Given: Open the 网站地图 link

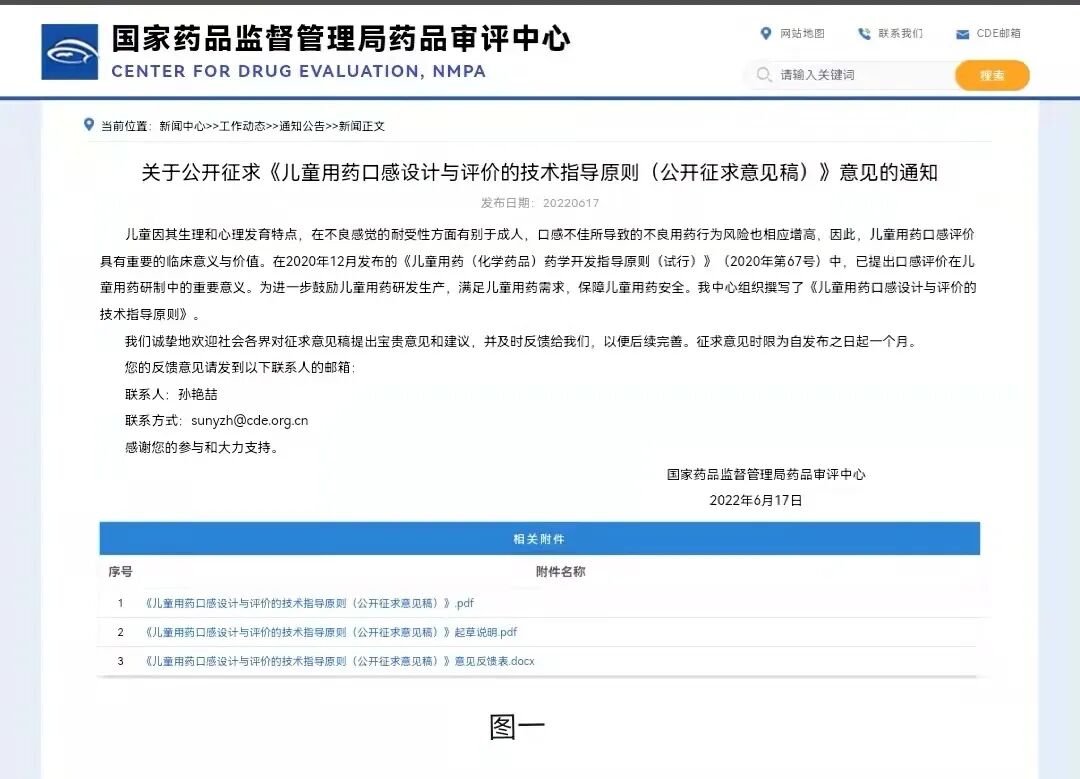Looking at the screenshot, I should [x=802, y=33].
